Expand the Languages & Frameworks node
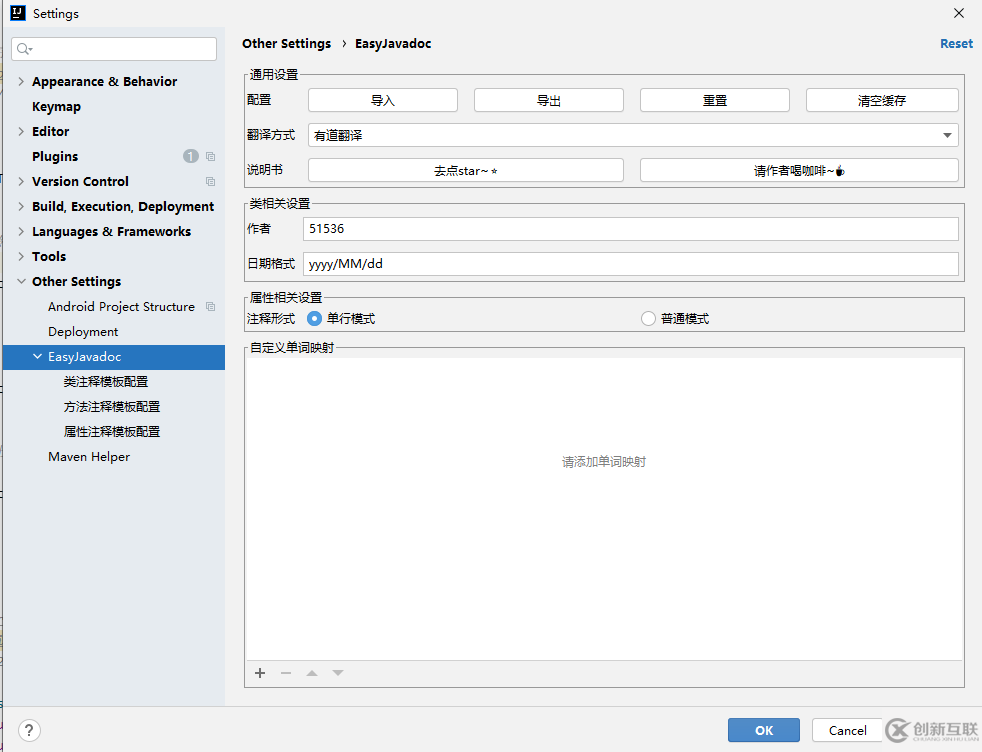Screen dimensions: 982x752 [x=21, y=232]
